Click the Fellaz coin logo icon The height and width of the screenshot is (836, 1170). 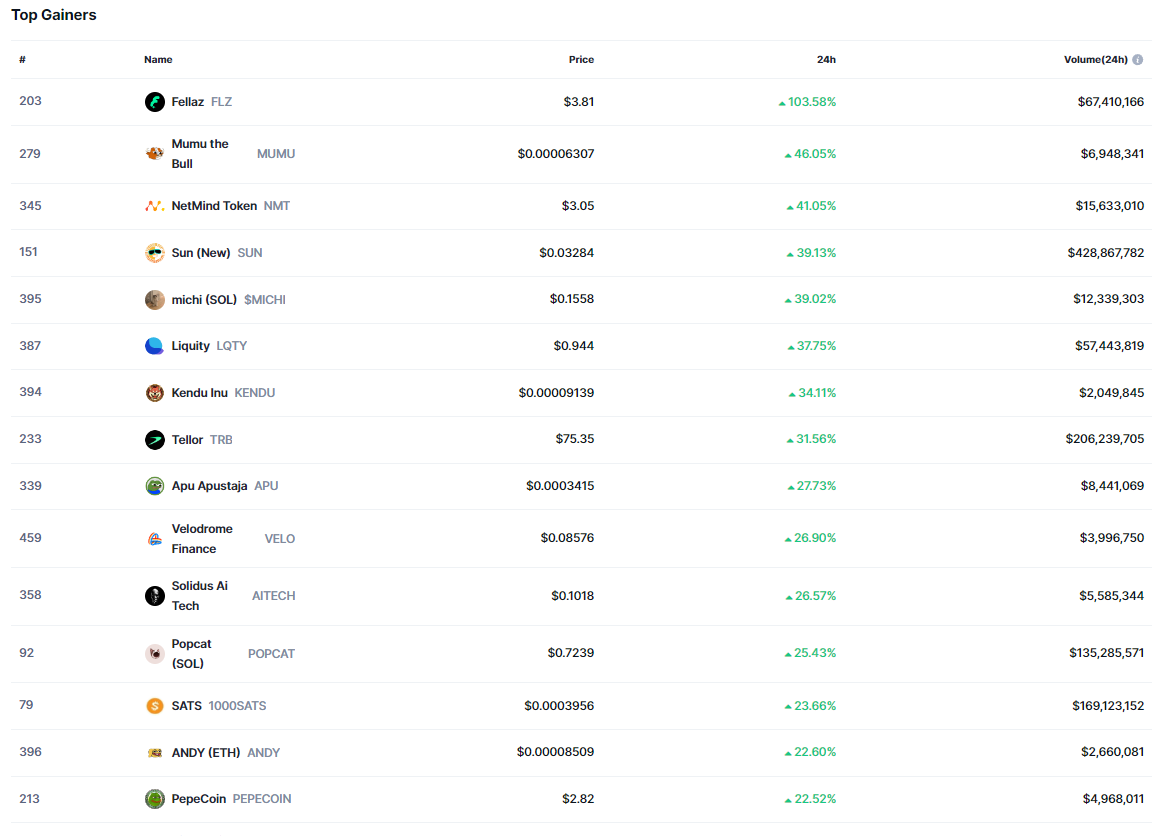[x=154, y=102]
